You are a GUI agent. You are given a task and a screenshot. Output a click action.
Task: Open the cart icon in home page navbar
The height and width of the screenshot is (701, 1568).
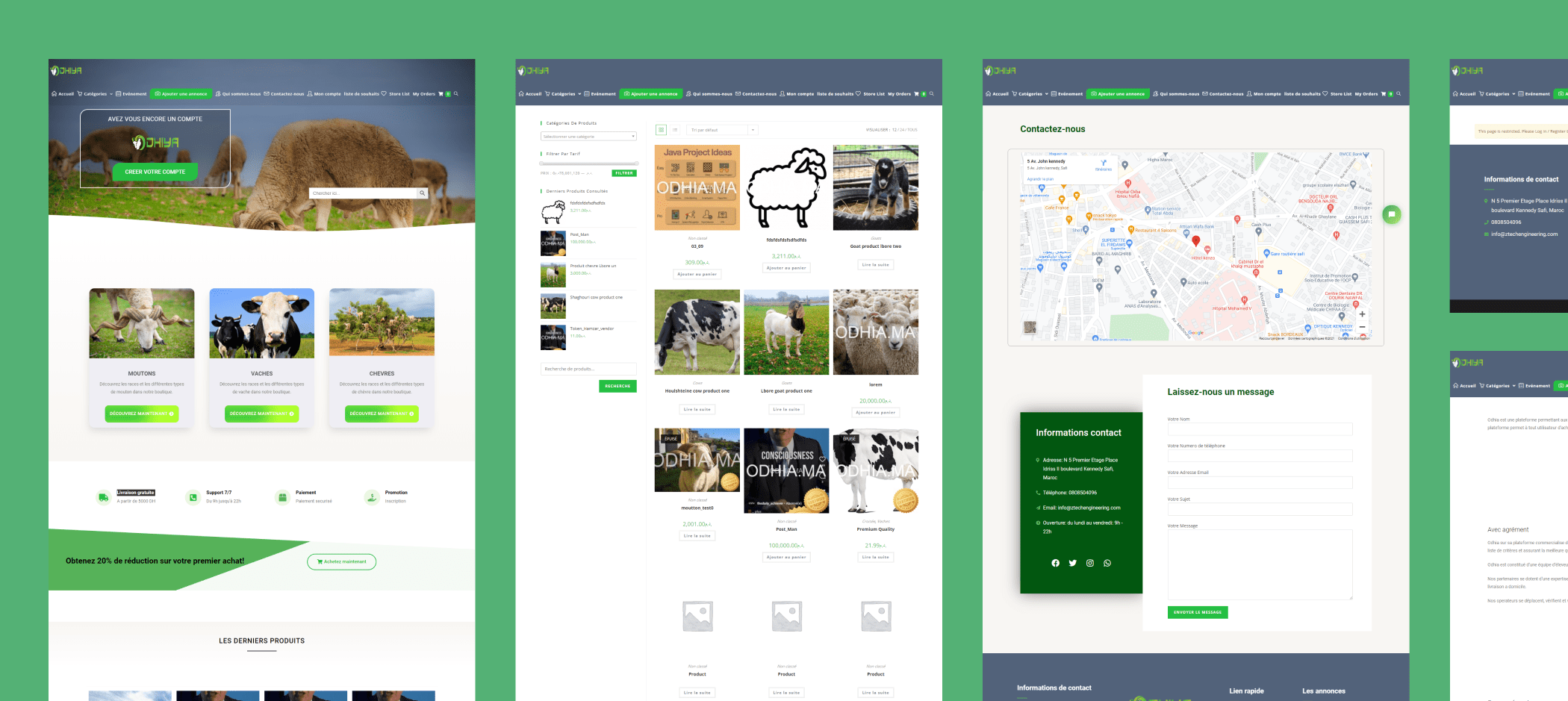pyautogui.click(x=441, y=94)
